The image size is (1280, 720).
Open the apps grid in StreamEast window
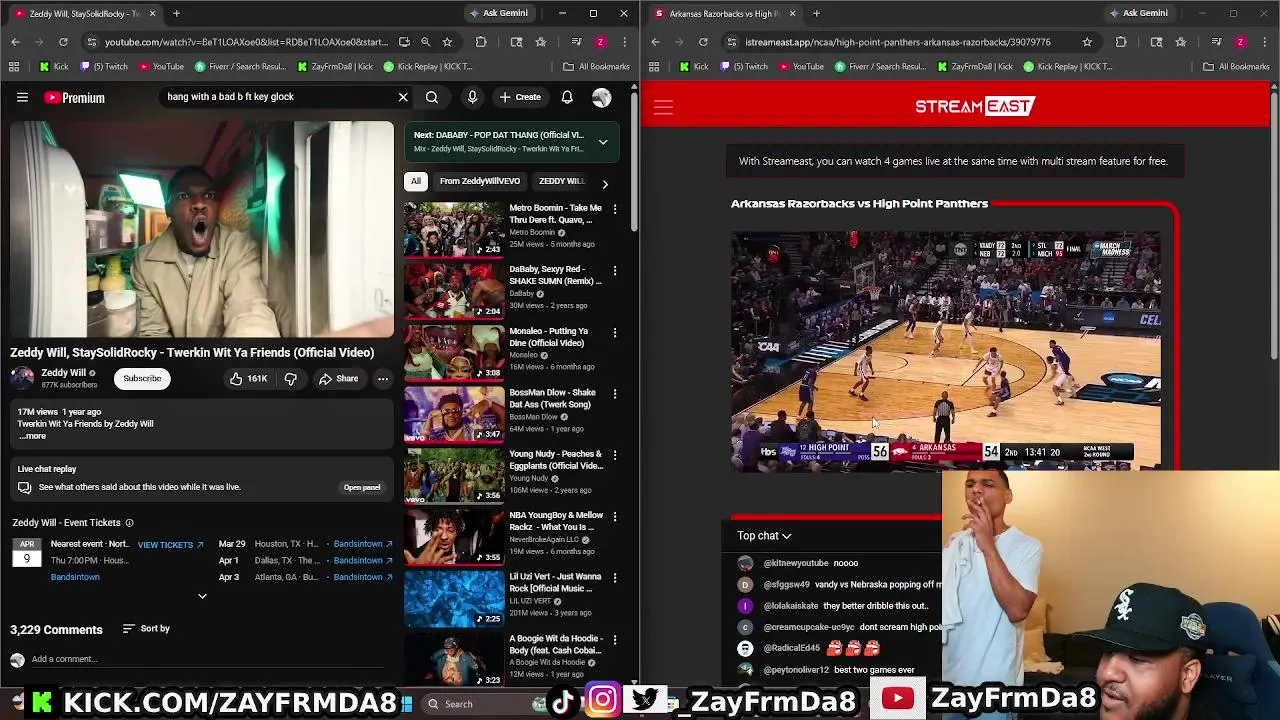coord(654,67)
